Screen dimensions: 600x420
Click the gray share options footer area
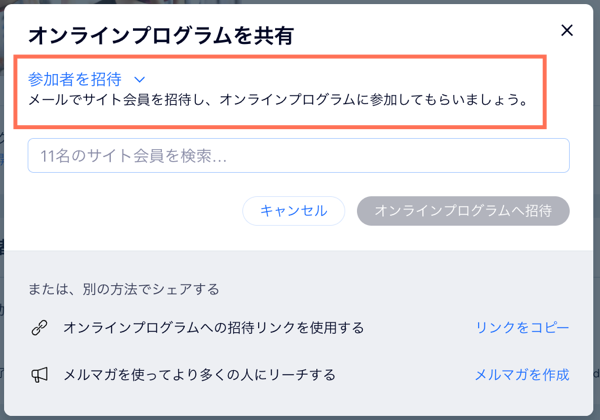point(298,333)
